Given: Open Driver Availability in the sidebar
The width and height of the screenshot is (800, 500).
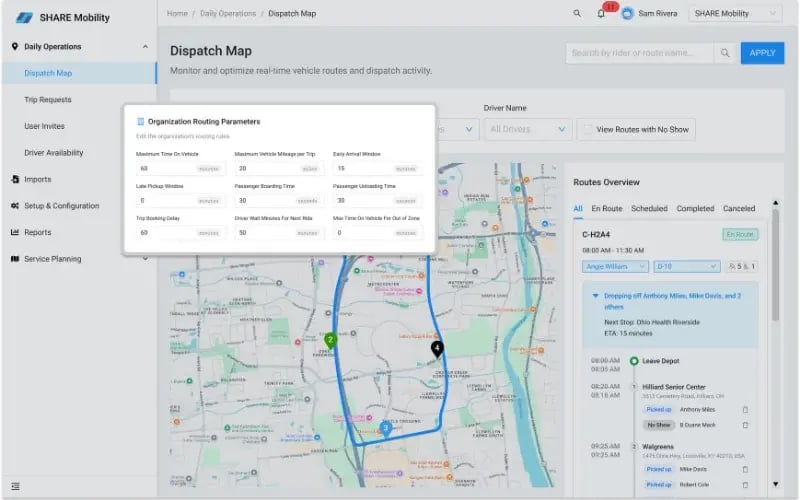Looking at the screenshot, I should point(54,153).
